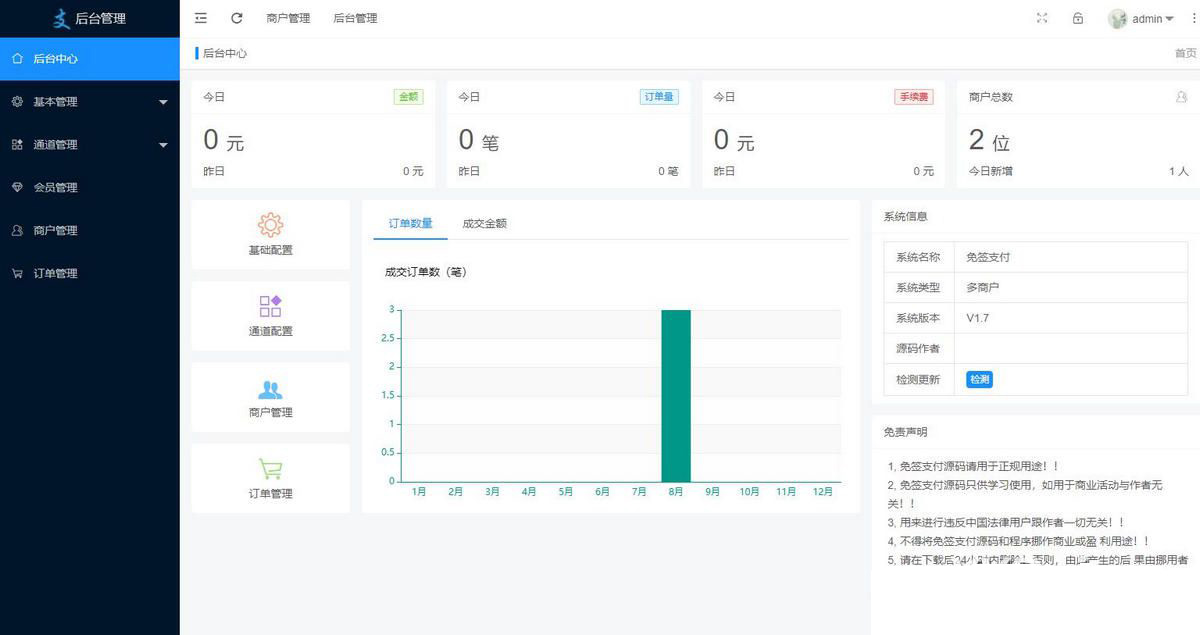Screen dimensions: 1200x635
Task: Click the 首页 breadcrumb link
Action: pyautogui.click(x=1185, y=53)
